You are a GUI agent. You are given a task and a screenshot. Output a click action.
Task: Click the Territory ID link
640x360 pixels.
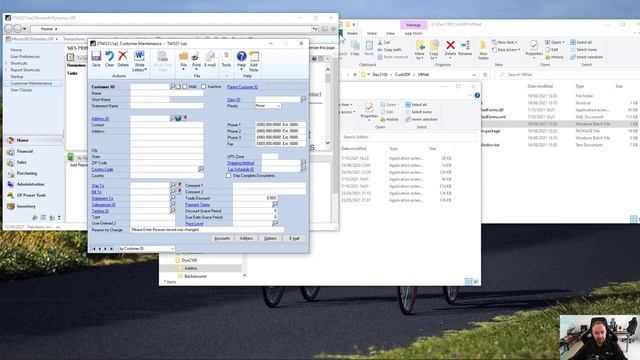(x=100, y=211)
